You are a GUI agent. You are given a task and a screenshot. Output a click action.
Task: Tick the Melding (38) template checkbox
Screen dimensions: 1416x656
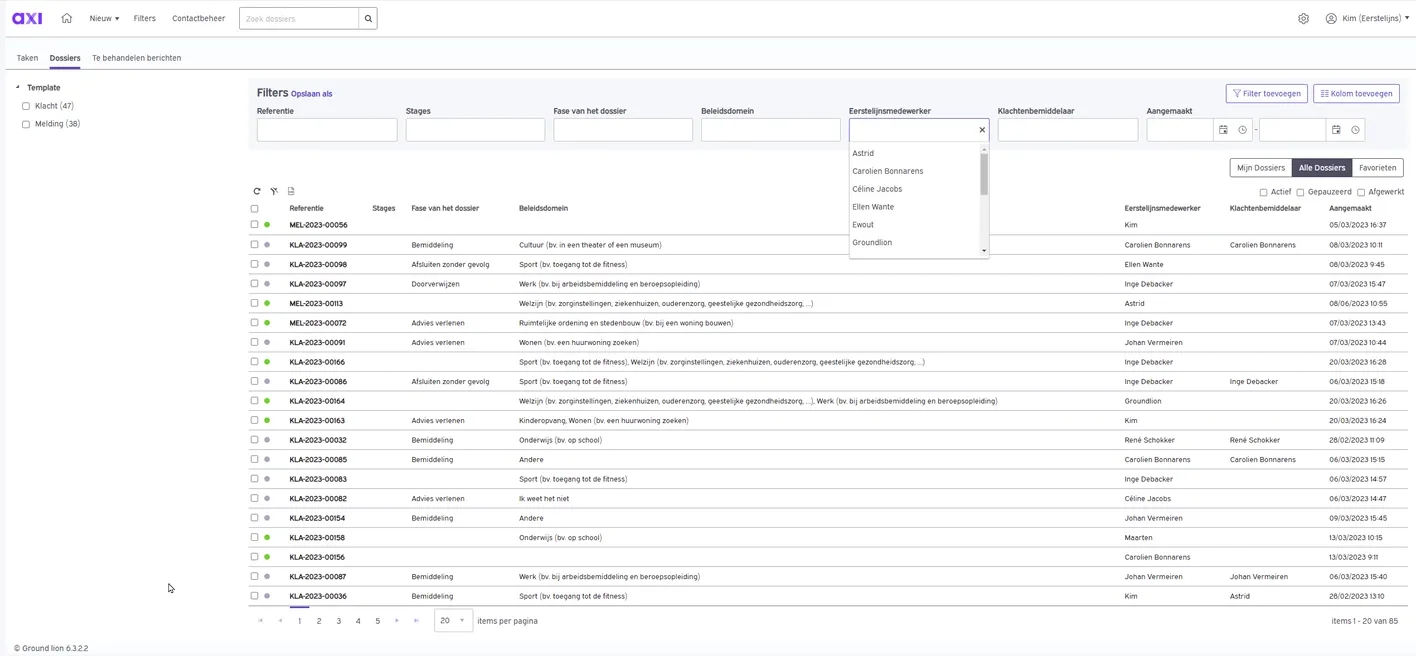26,124
